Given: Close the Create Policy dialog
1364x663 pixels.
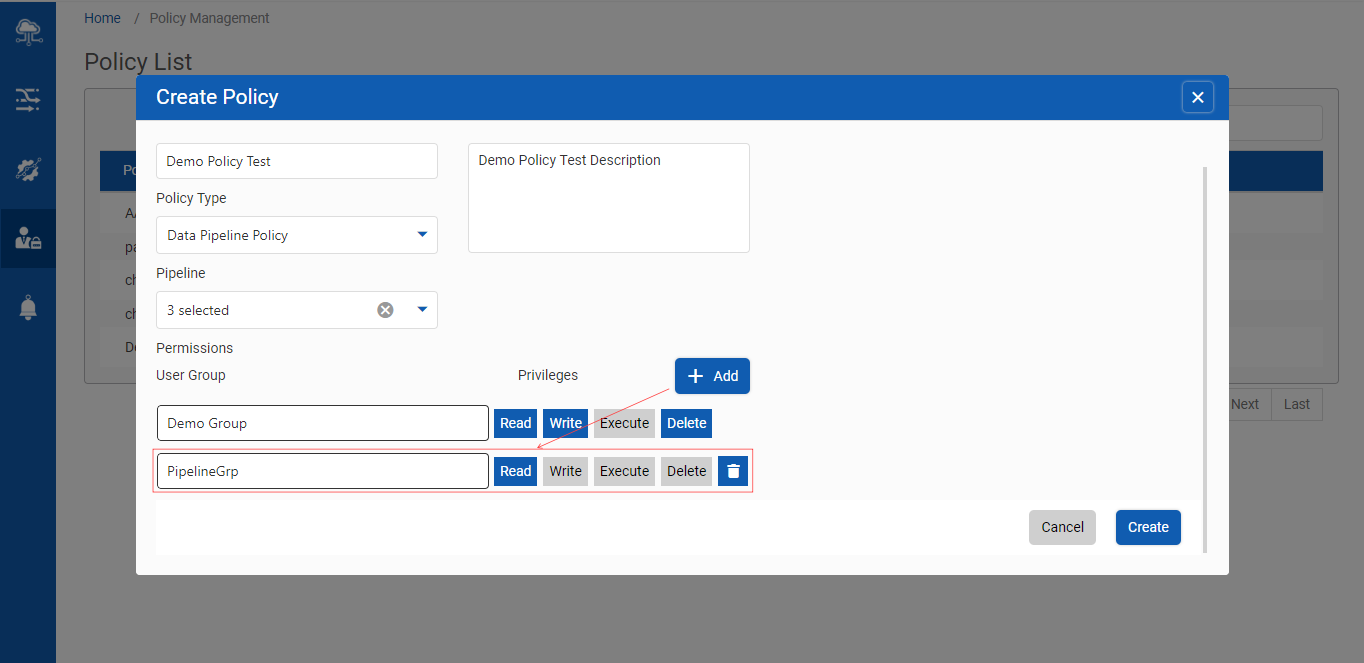Looking at the screenshot, I should (x=1197, y=97).
